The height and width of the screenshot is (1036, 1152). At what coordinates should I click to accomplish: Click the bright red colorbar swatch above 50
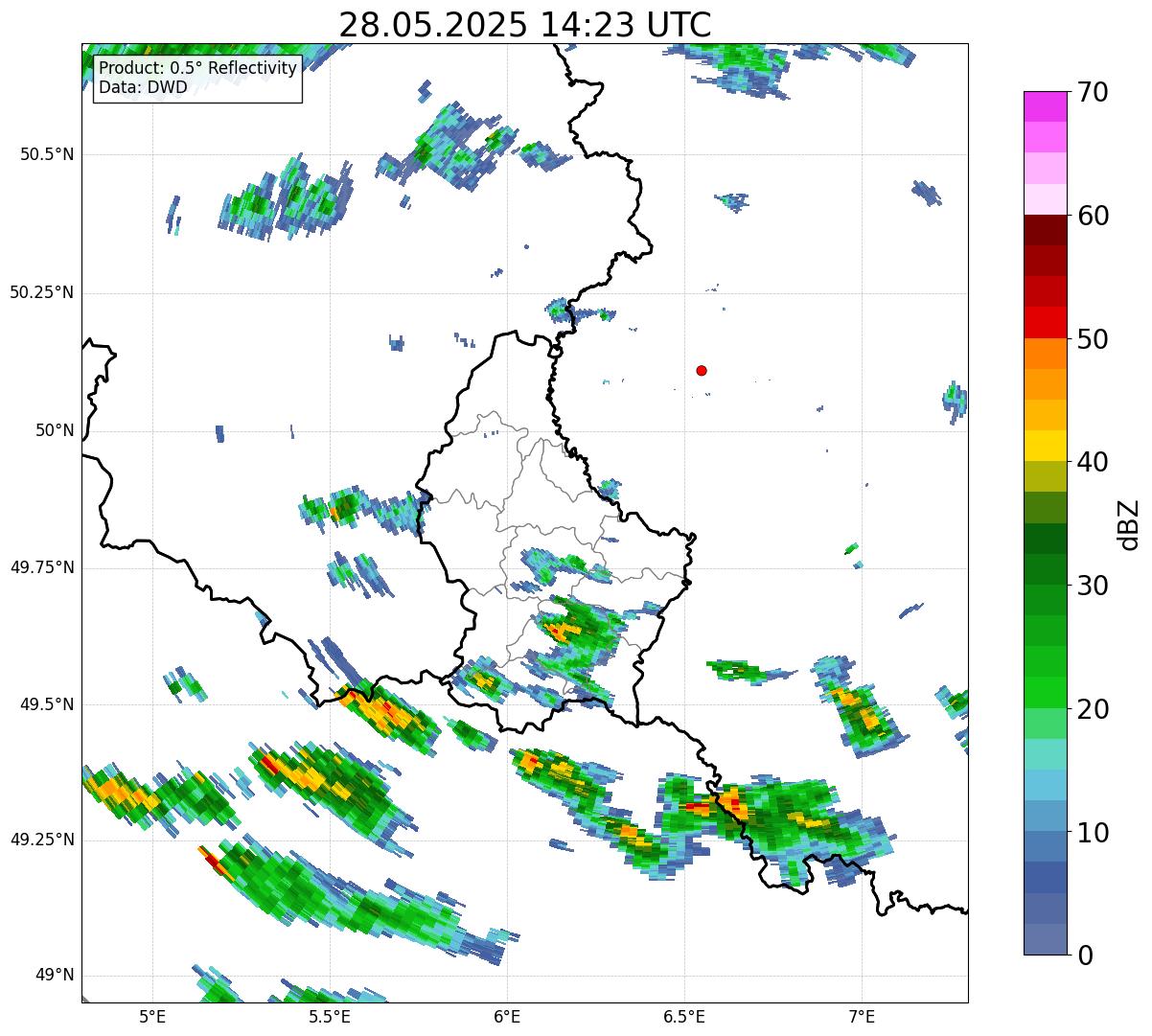point(1045,323)
